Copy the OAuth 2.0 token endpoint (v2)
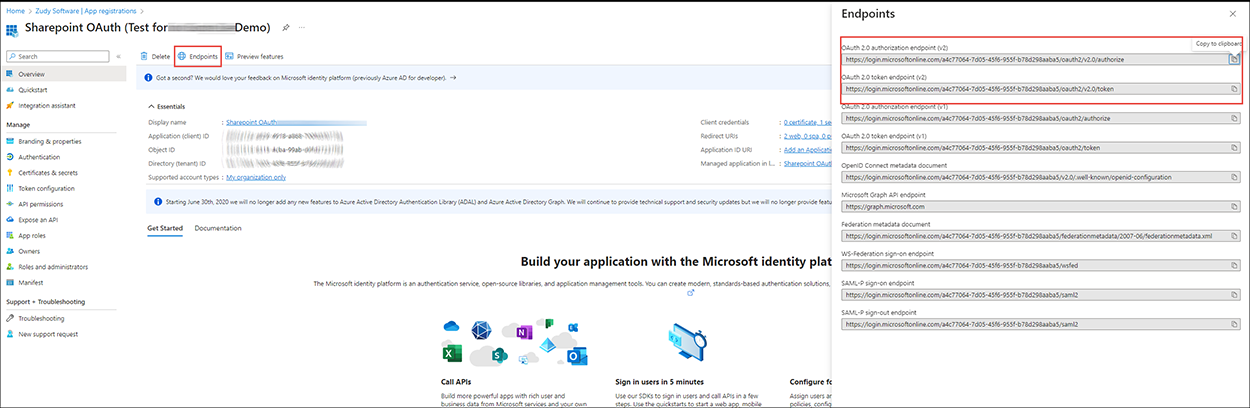The width and height of the screenshot is (1250, 408). tap(1234, 90)
